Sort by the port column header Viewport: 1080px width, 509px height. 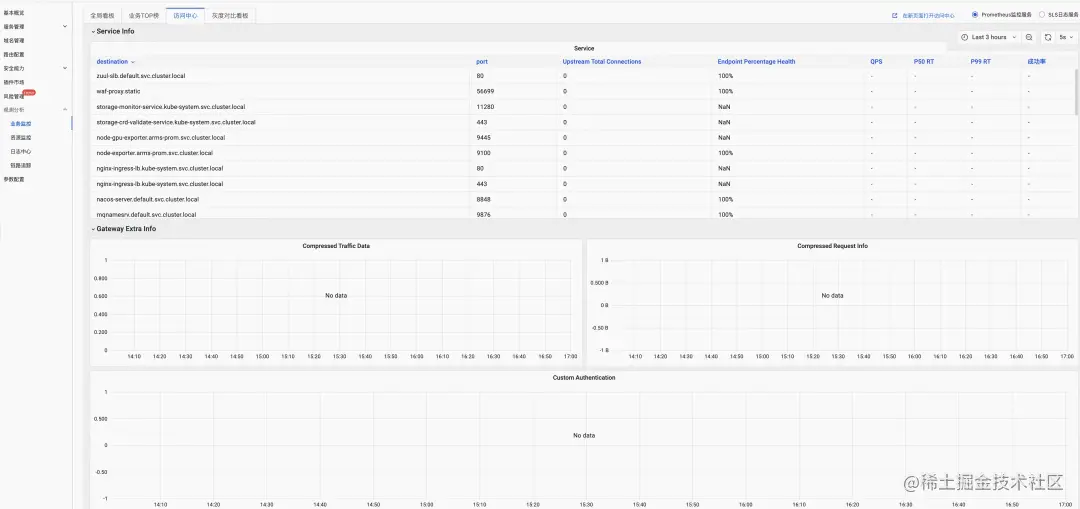point(482,61)
